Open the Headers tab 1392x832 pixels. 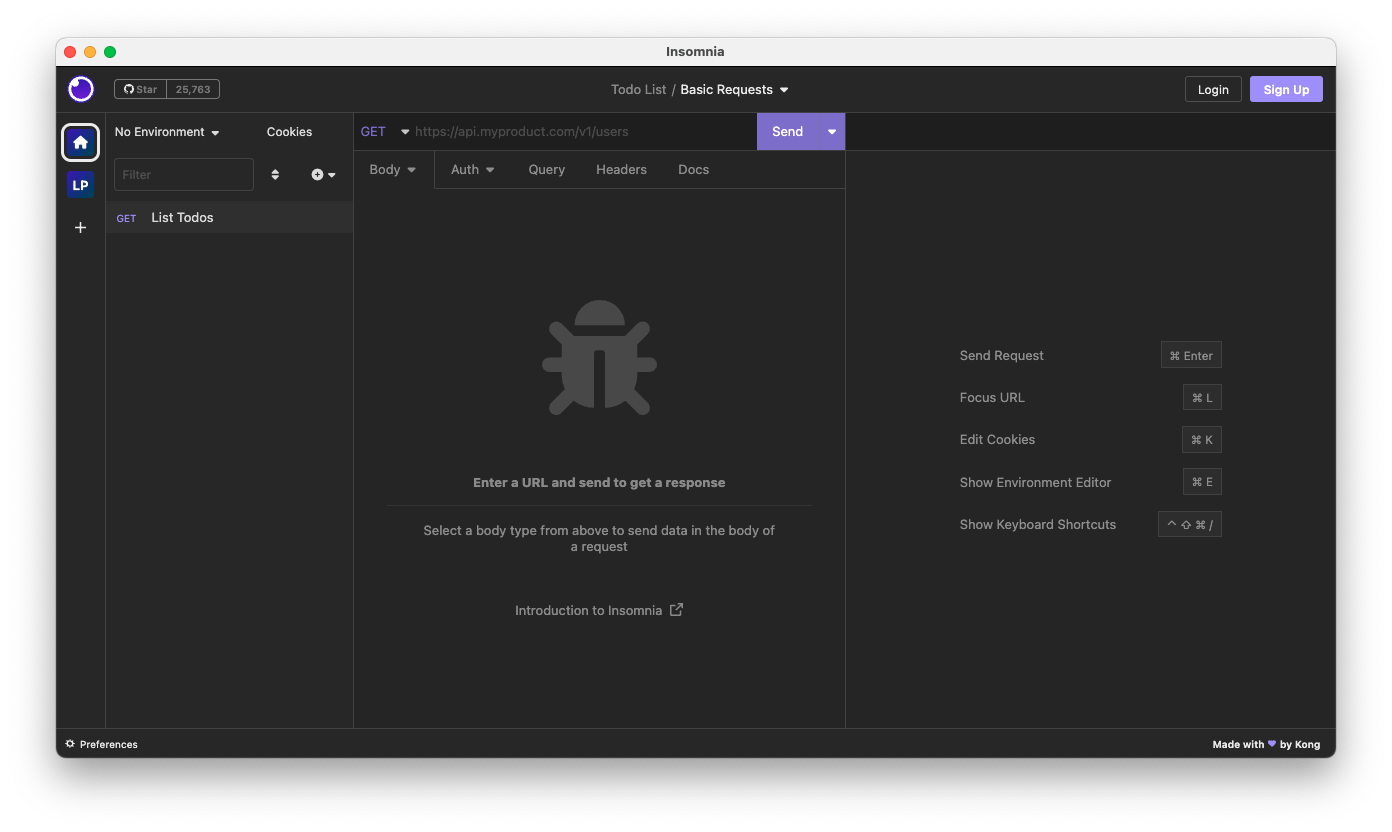621,169
